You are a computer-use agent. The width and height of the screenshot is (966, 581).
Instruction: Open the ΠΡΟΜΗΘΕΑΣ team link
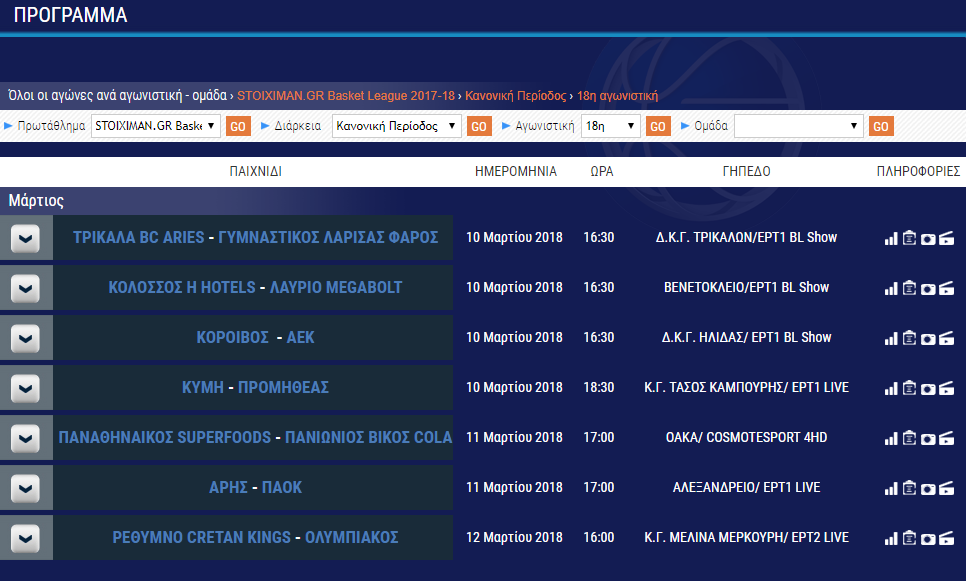point(283,387)
